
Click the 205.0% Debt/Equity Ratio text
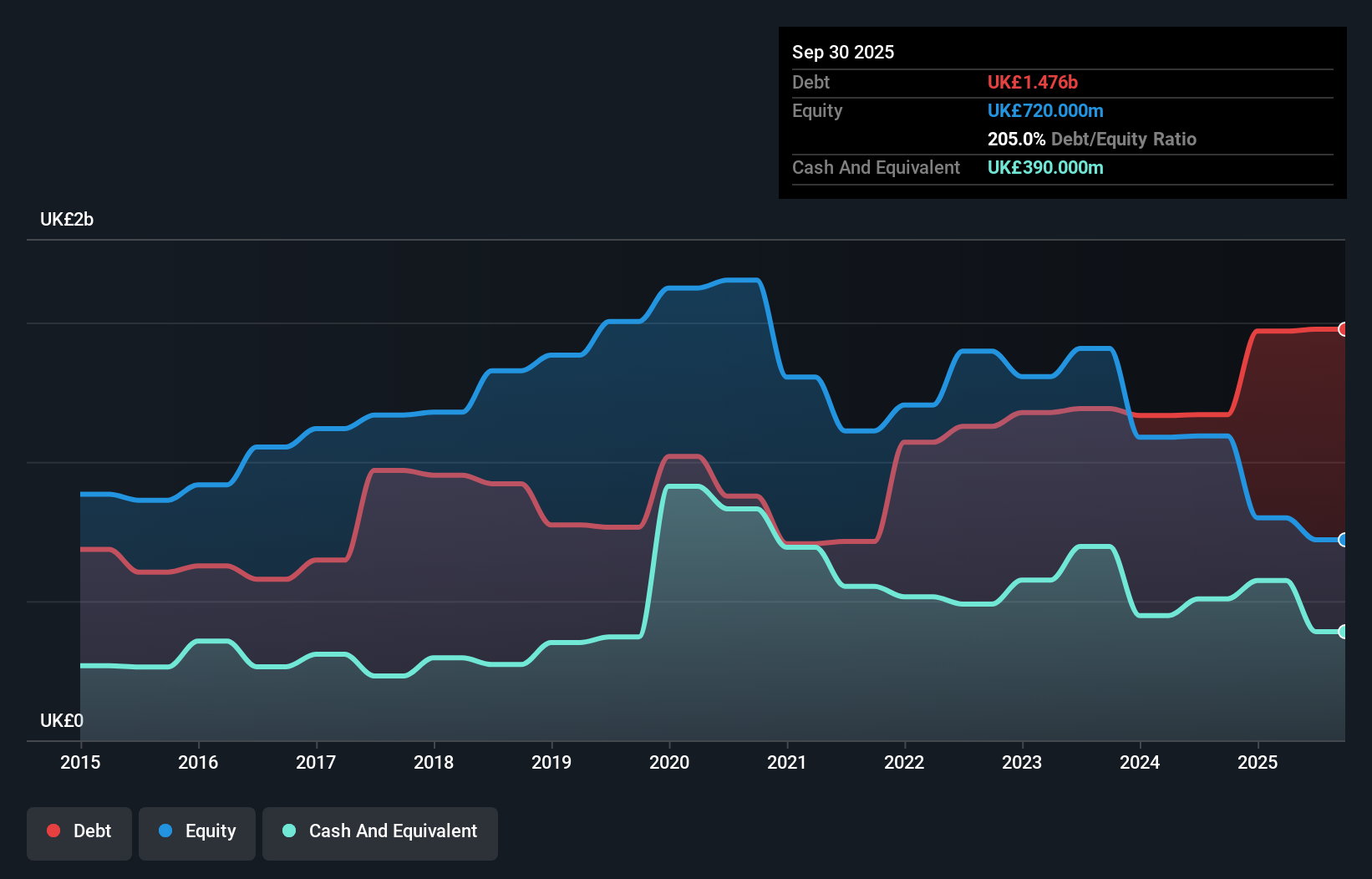1092,139
